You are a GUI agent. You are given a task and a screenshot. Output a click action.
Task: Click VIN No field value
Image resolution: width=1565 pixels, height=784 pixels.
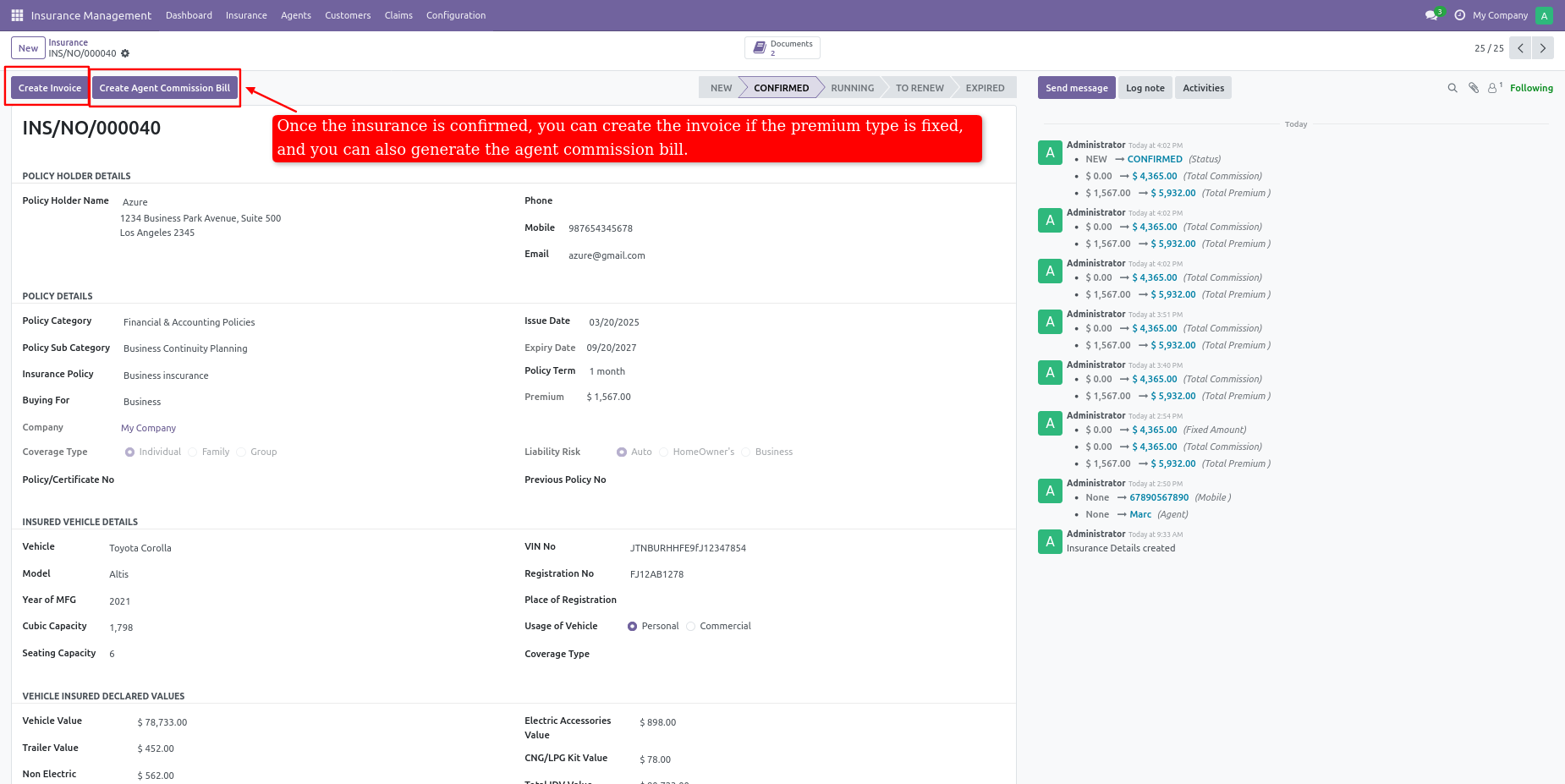pos(688,548)
